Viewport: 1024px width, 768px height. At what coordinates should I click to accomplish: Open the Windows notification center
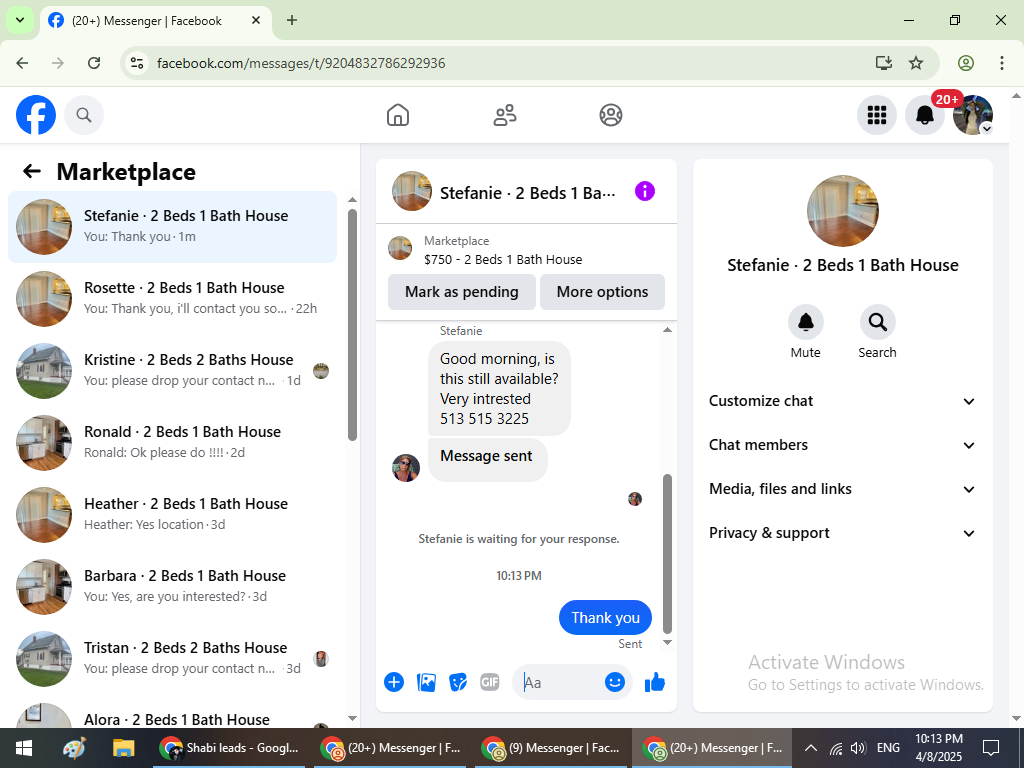(x=991, y=748)
